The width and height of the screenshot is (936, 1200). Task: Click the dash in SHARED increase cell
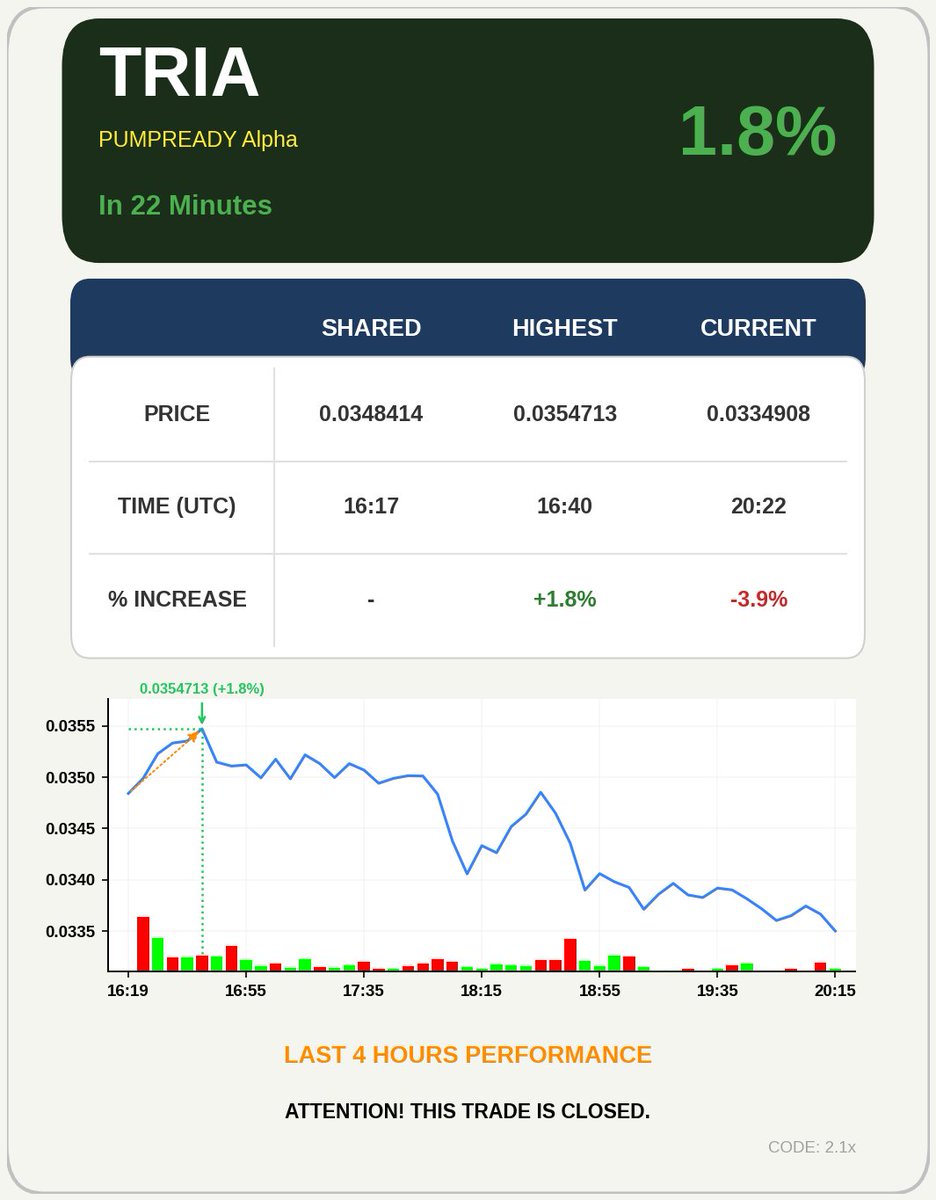371,600
